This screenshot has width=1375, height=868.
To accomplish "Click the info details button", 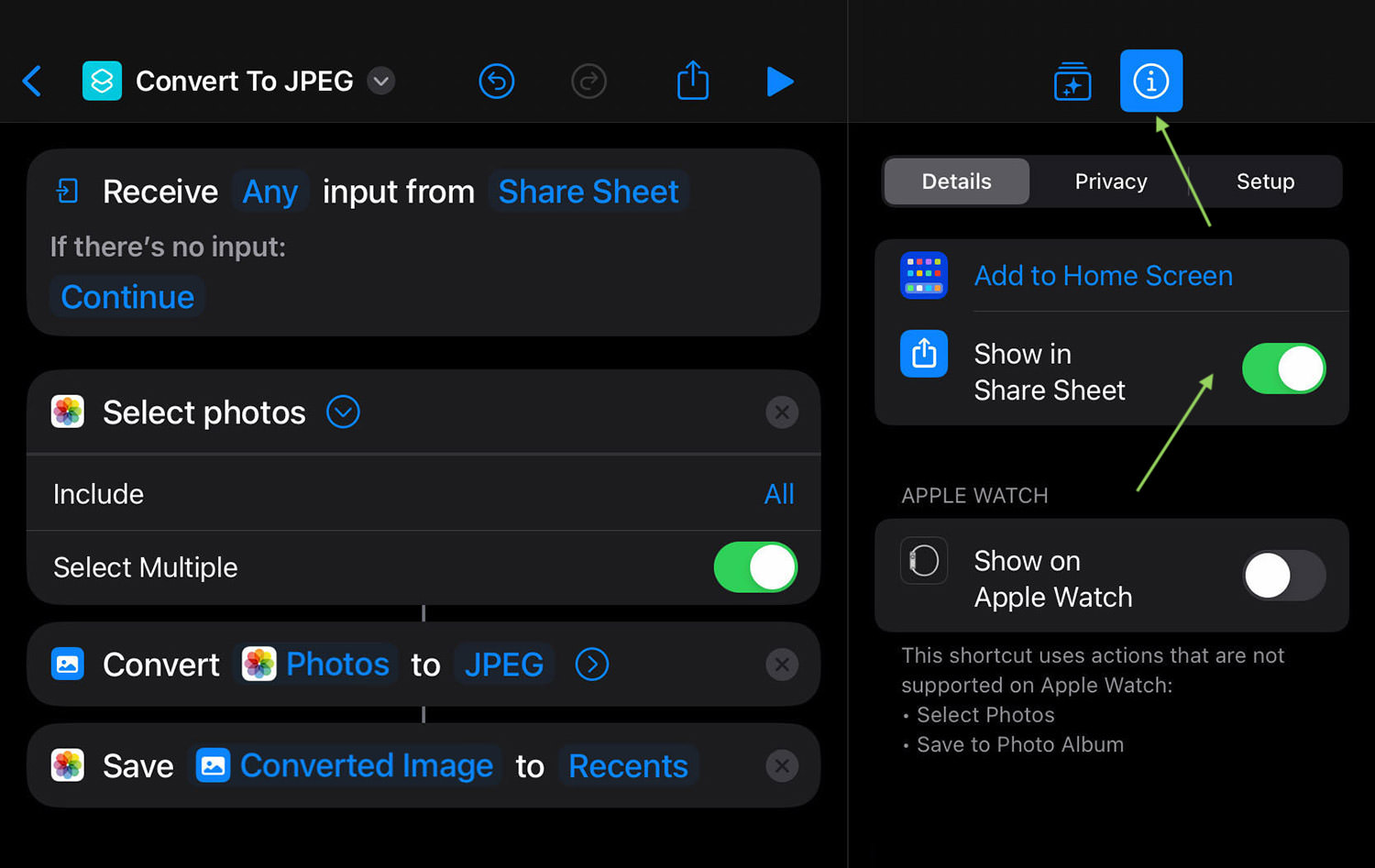I will [1151, 81].
